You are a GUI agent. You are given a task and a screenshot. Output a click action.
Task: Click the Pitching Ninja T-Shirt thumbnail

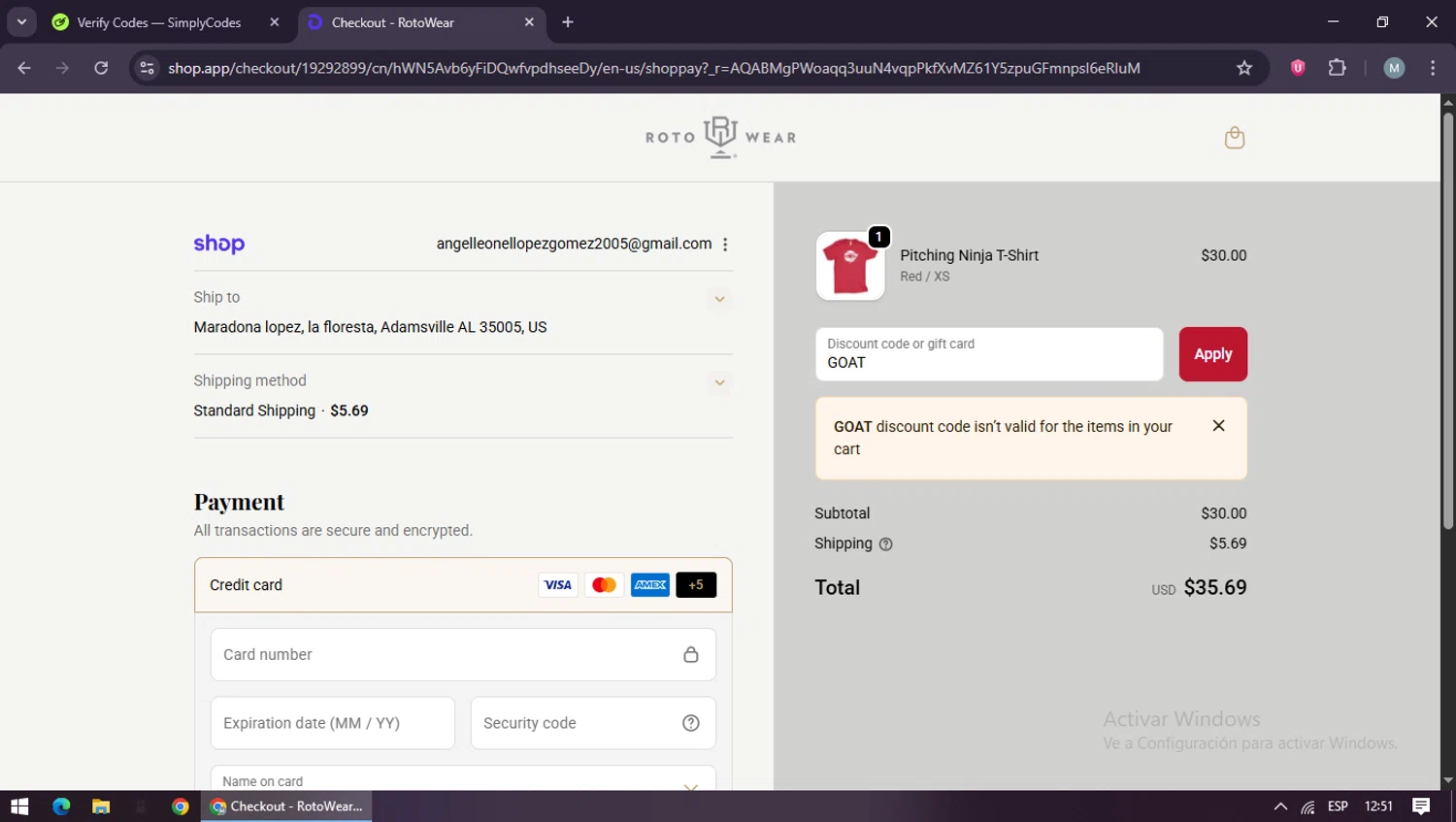pyautogui.click(x=850, y=266)
